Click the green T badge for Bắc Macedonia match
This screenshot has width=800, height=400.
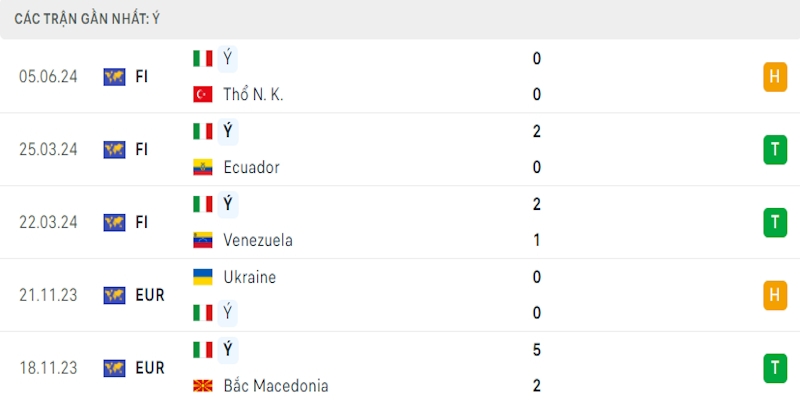point(774,368)
